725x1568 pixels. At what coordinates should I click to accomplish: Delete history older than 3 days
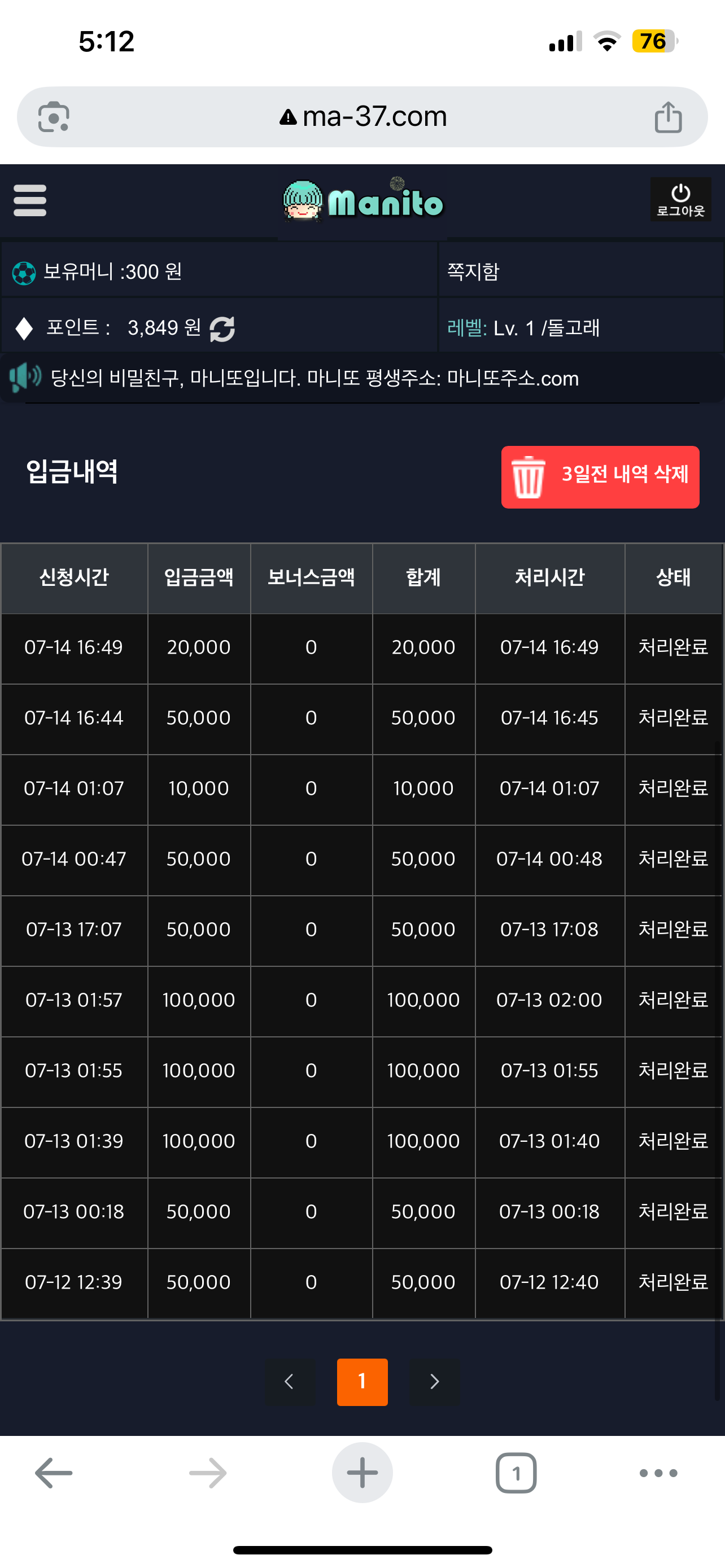pos(600,476)
